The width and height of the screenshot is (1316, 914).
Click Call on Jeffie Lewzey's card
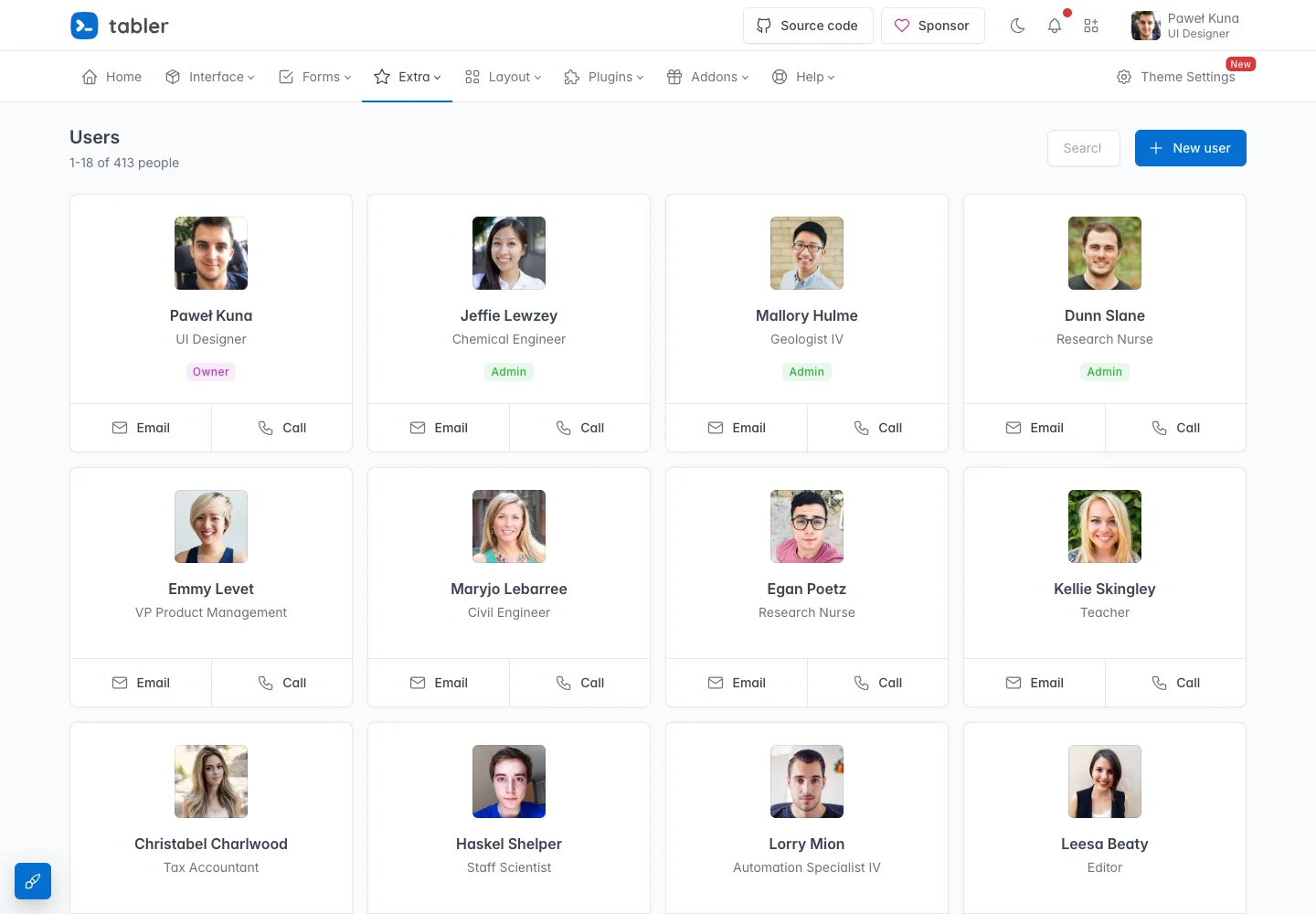point(579,428)
